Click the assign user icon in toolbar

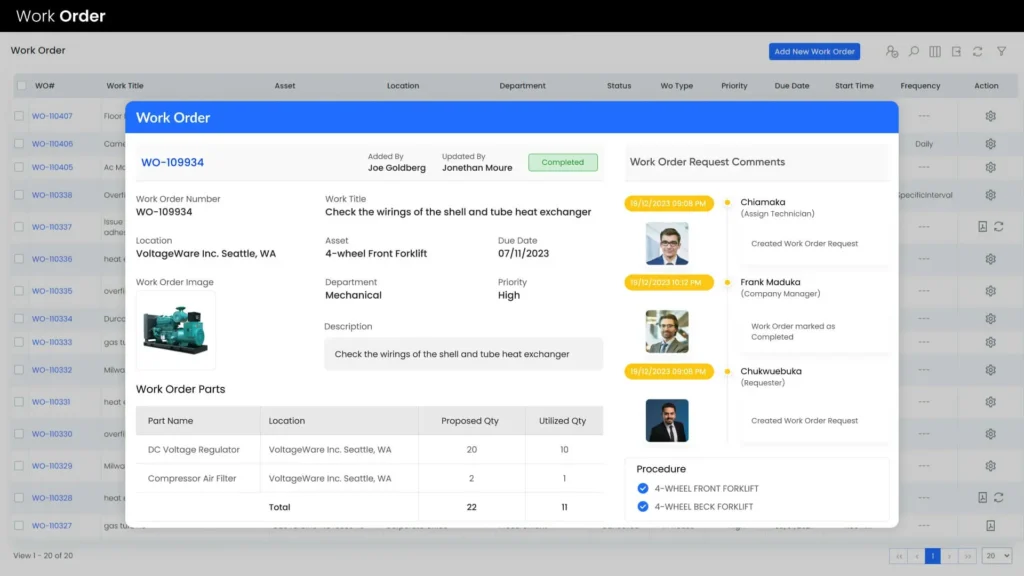[x=892, y=51]
